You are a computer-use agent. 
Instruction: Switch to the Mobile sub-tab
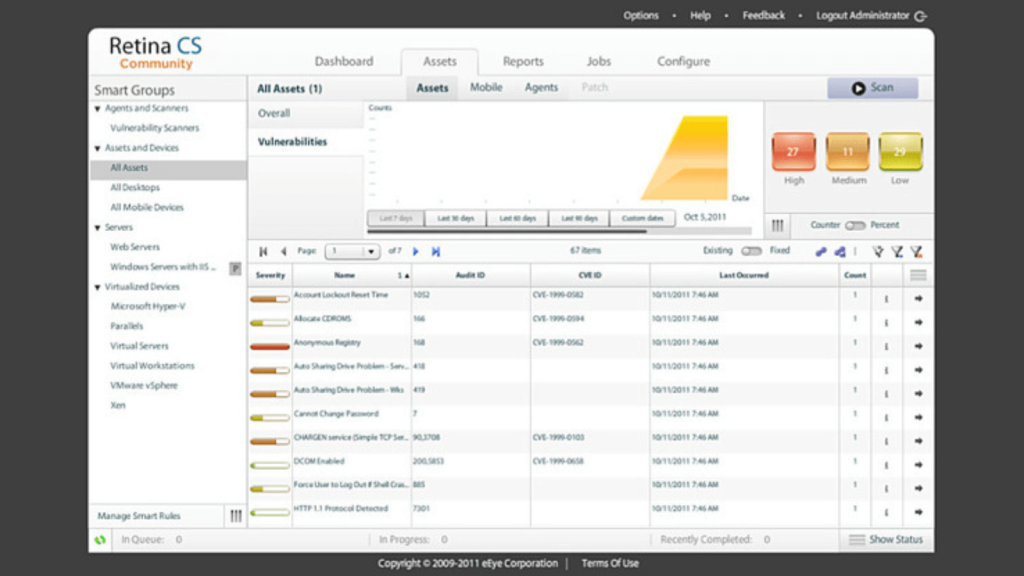pyautogui.click(x=486, y=88)
